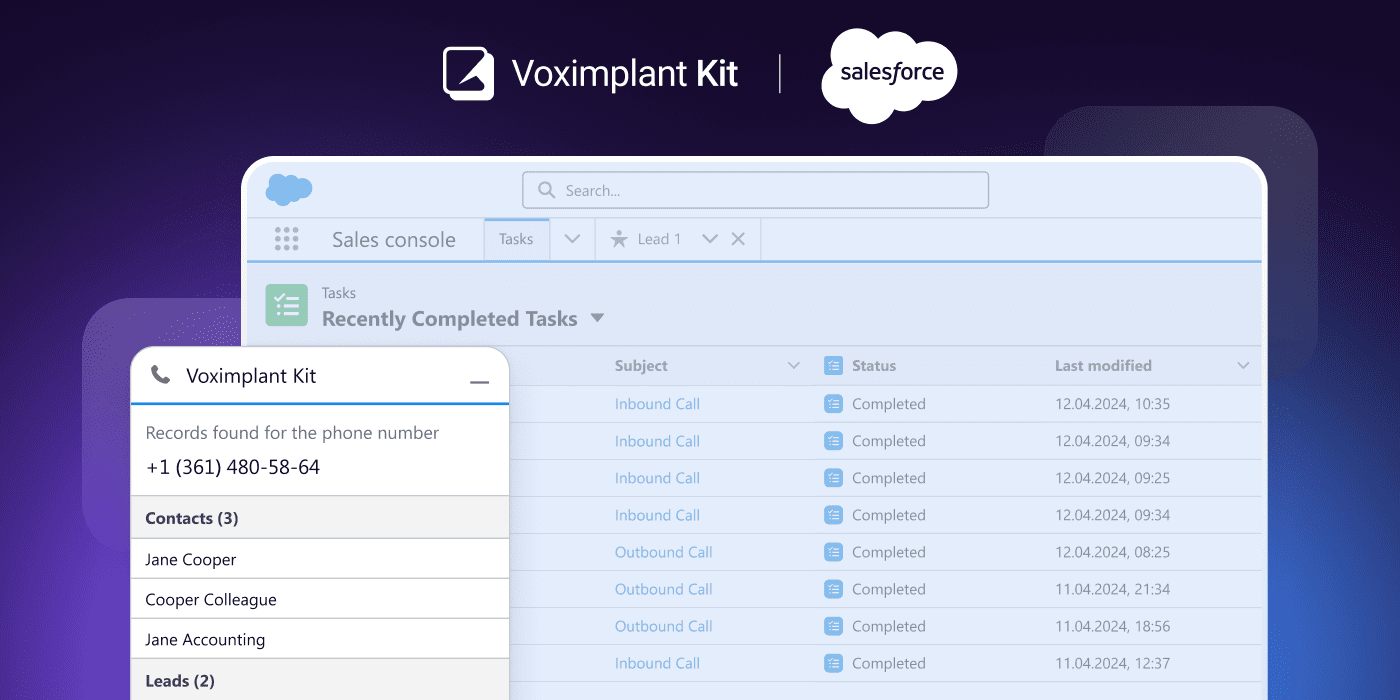Screen dimensions: 1400x700
Task: Click the Sales console app name
Action: [x=394, y=240]
